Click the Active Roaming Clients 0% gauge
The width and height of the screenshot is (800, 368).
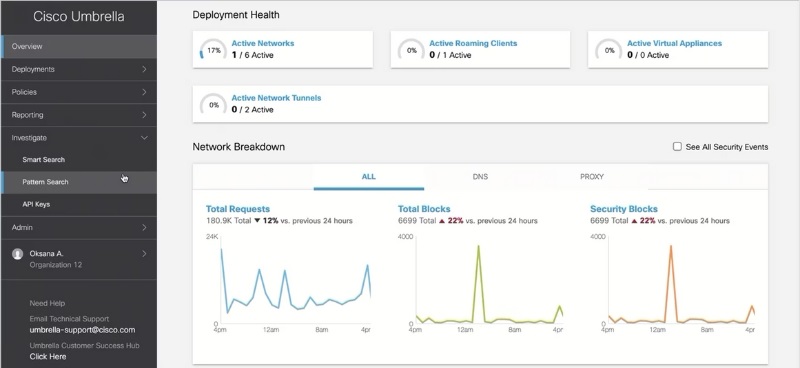tap(411, 51)
